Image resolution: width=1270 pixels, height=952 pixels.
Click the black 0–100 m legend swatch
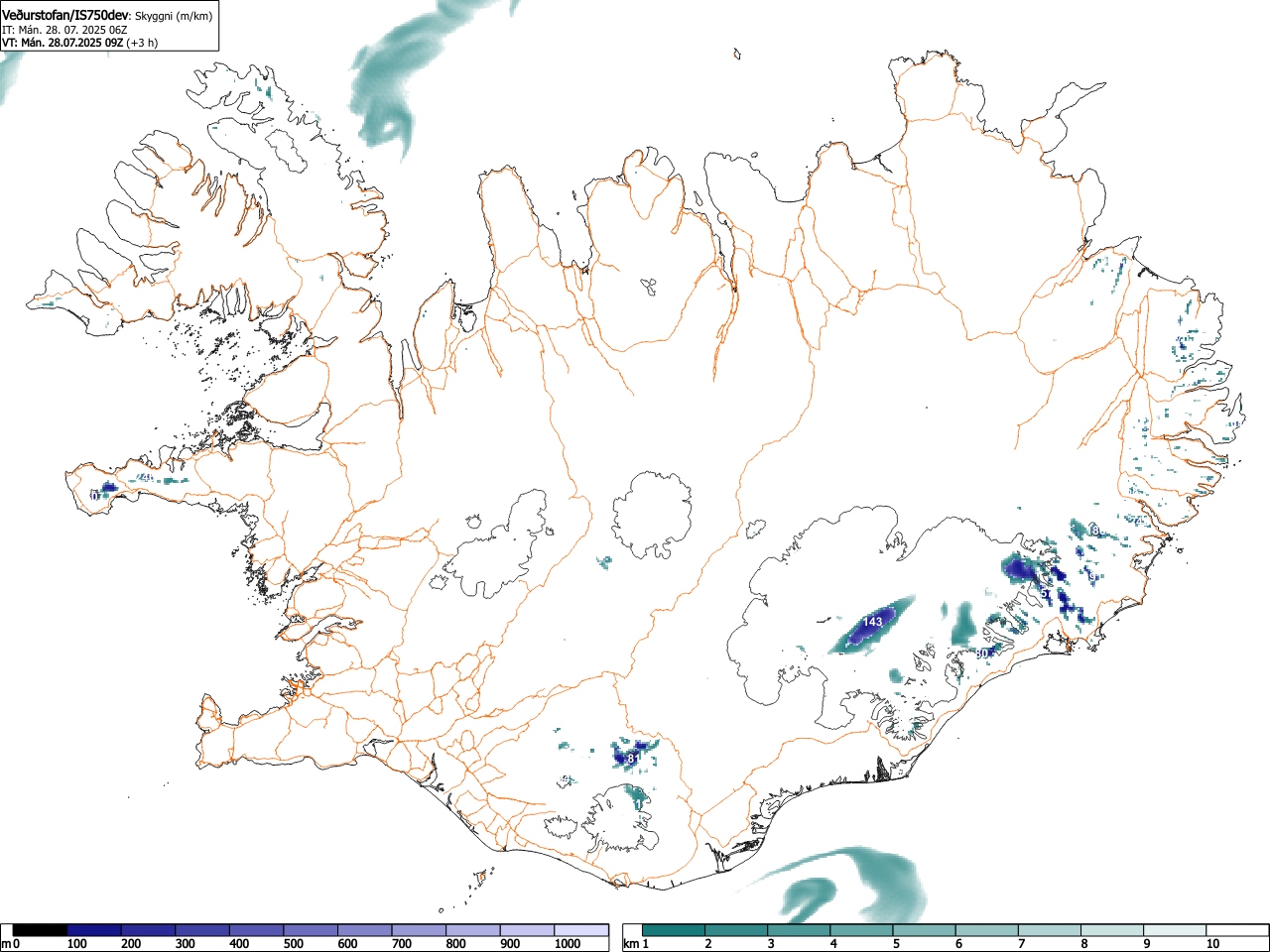pos(40,930)
